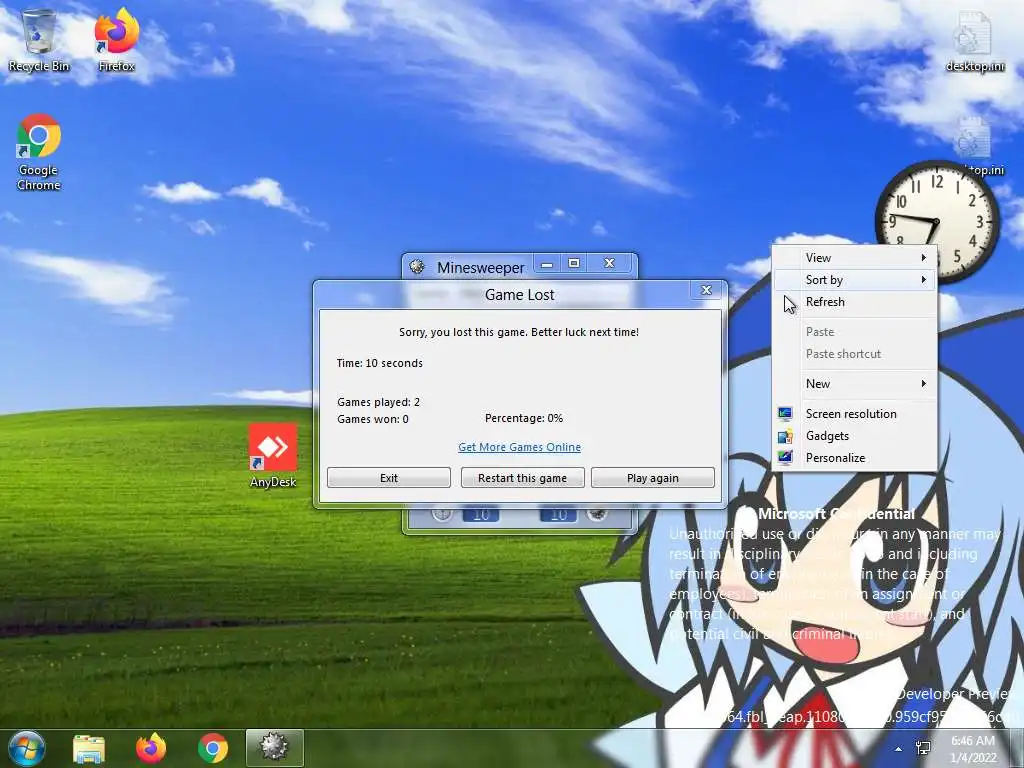Close the Minesweeper window
The width and height of the screenshot is (1024, 768).
coord(609,264)
